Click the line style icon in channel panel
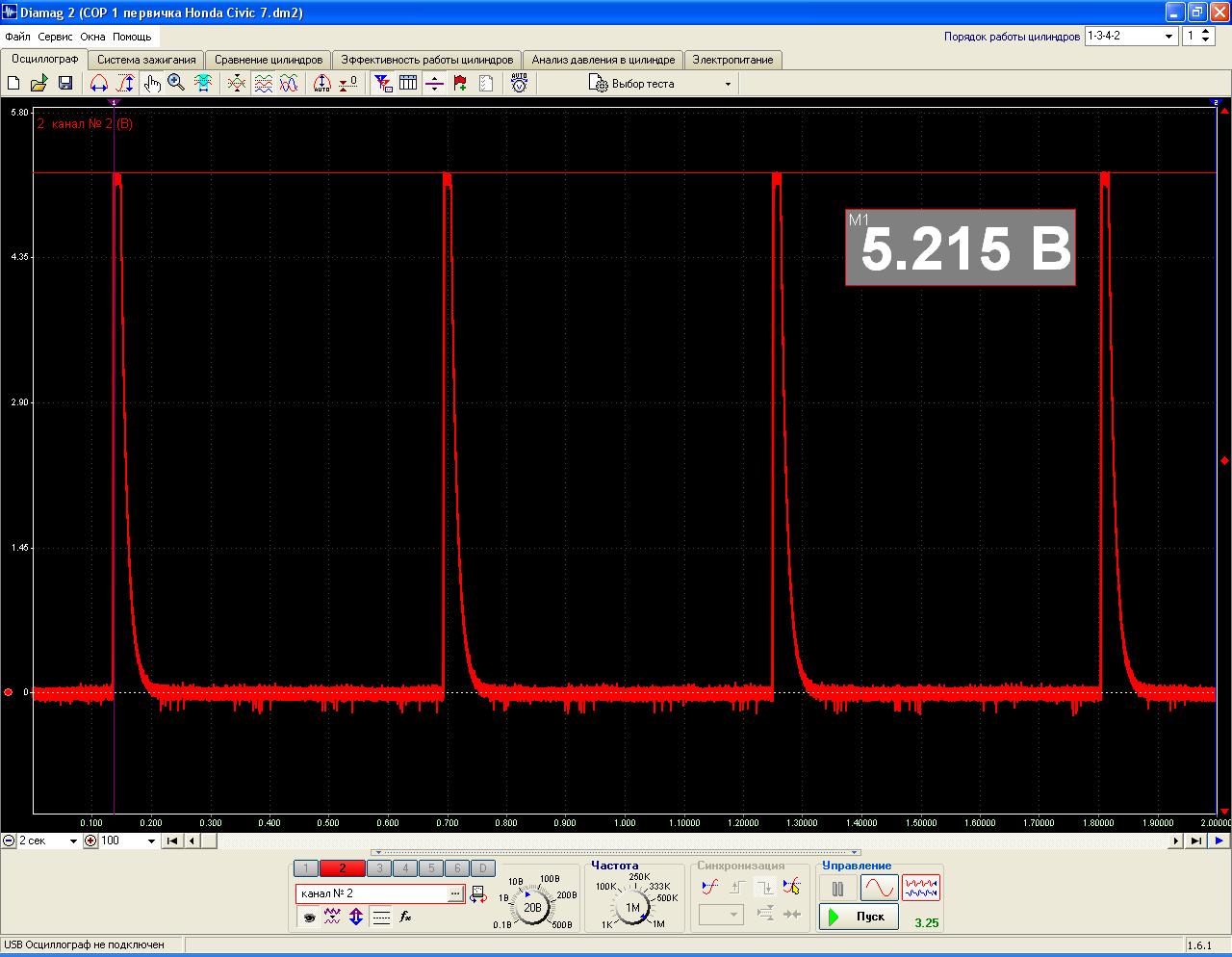 (381, 918)
